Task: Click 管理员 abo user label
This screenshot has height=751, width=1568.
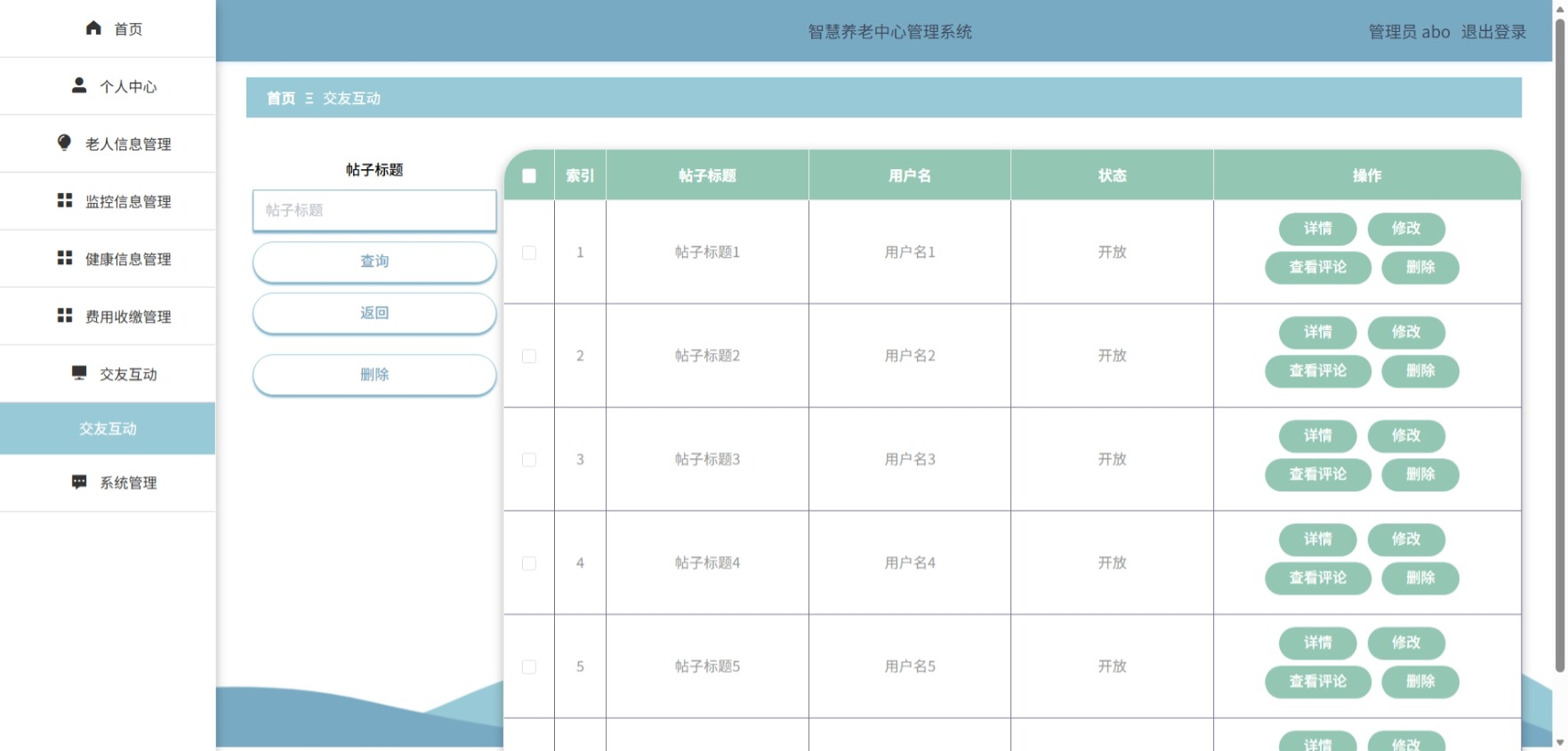Action: click(x=1409, y=32)
